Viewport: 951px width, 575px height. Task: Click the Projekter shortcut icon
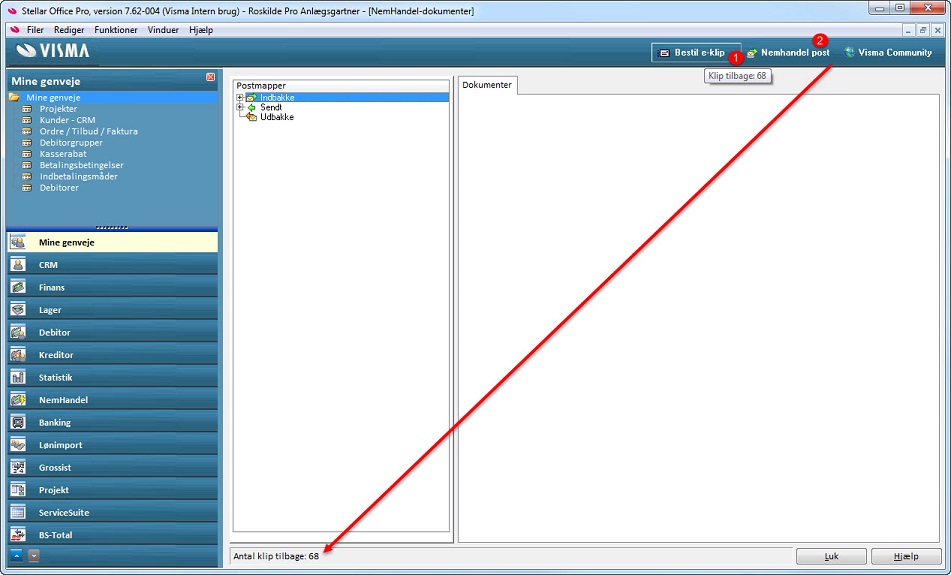point(27,109)
